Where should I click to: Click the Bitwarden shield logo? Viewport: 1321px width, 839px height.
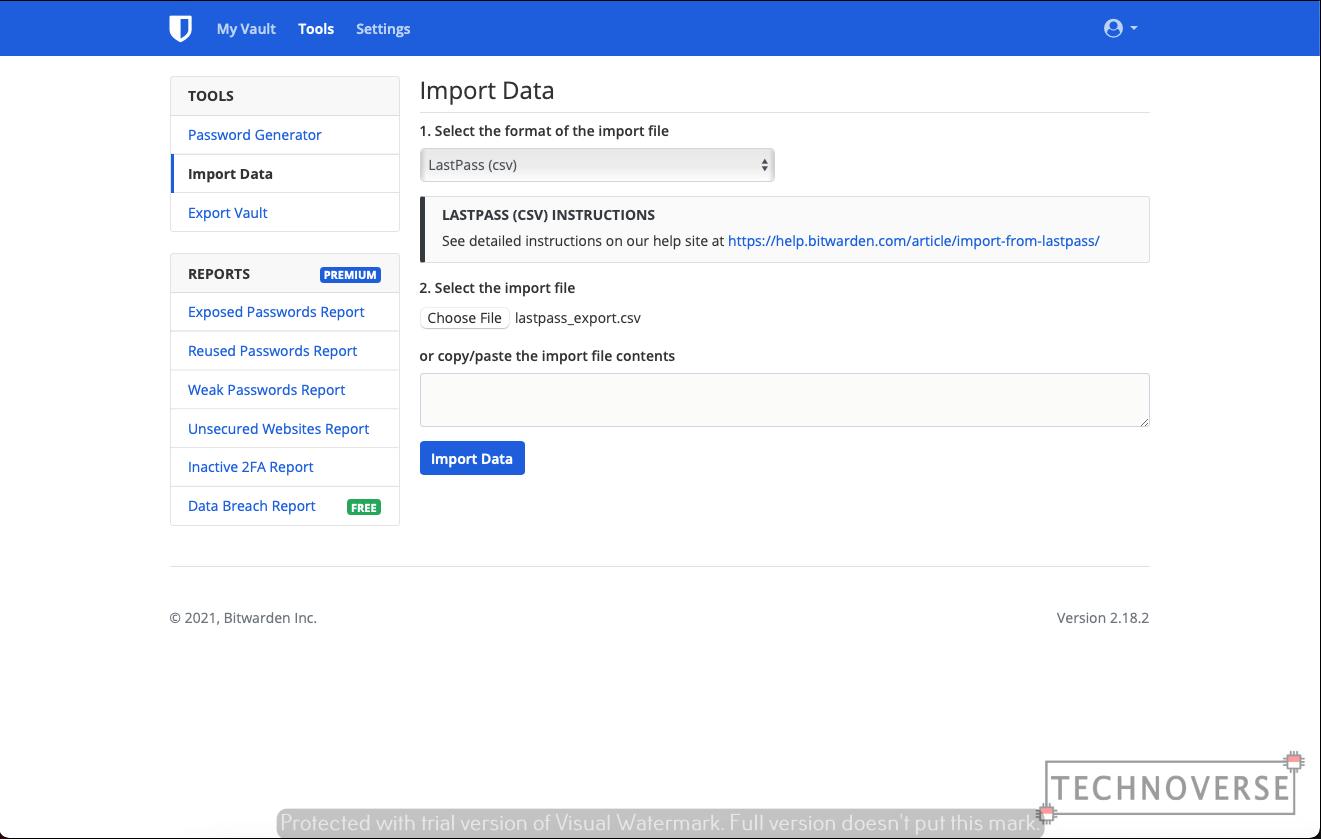click(180, 29)
